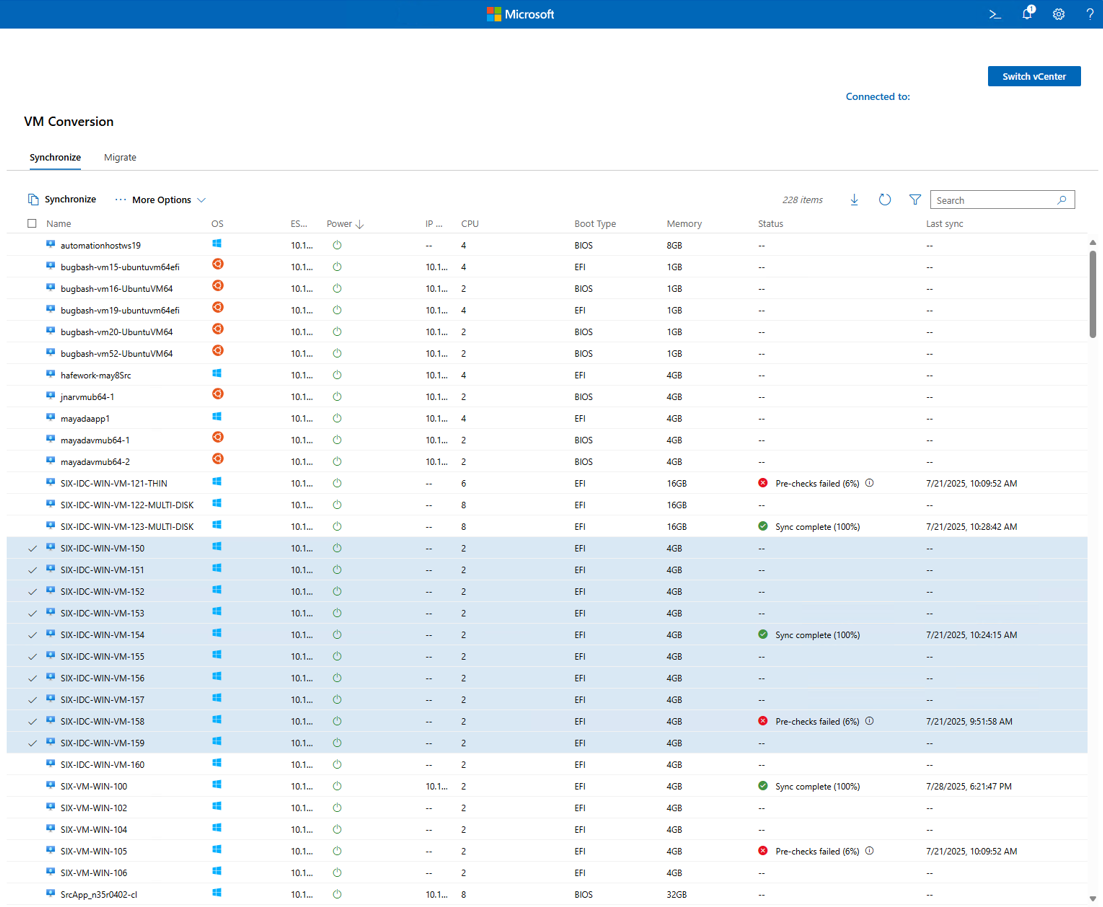Viewport: 1103px width, 907px height.
Task: Click the 7/28/2025, 6:21:47 PM timestamp
Action: (969, 786)
